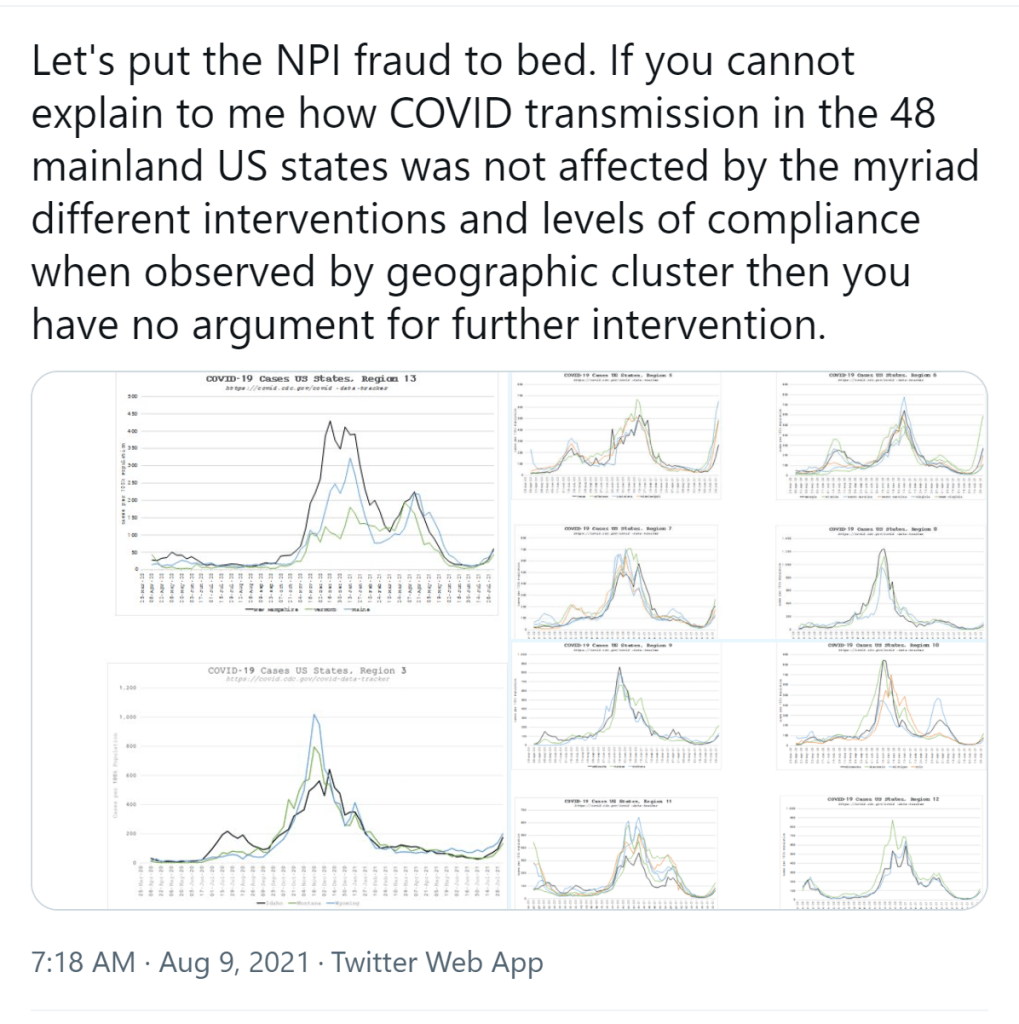Click the tweet timestamp 7:18 AM link
Screen dimensions: 1019x1024
(x=83, y=963)
